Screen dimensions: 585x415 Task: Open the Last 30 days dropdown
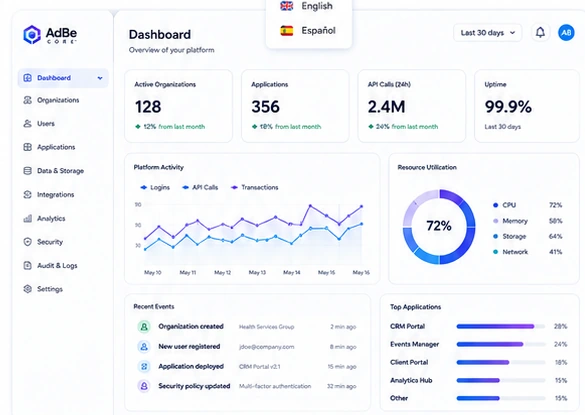coord(487,33)
